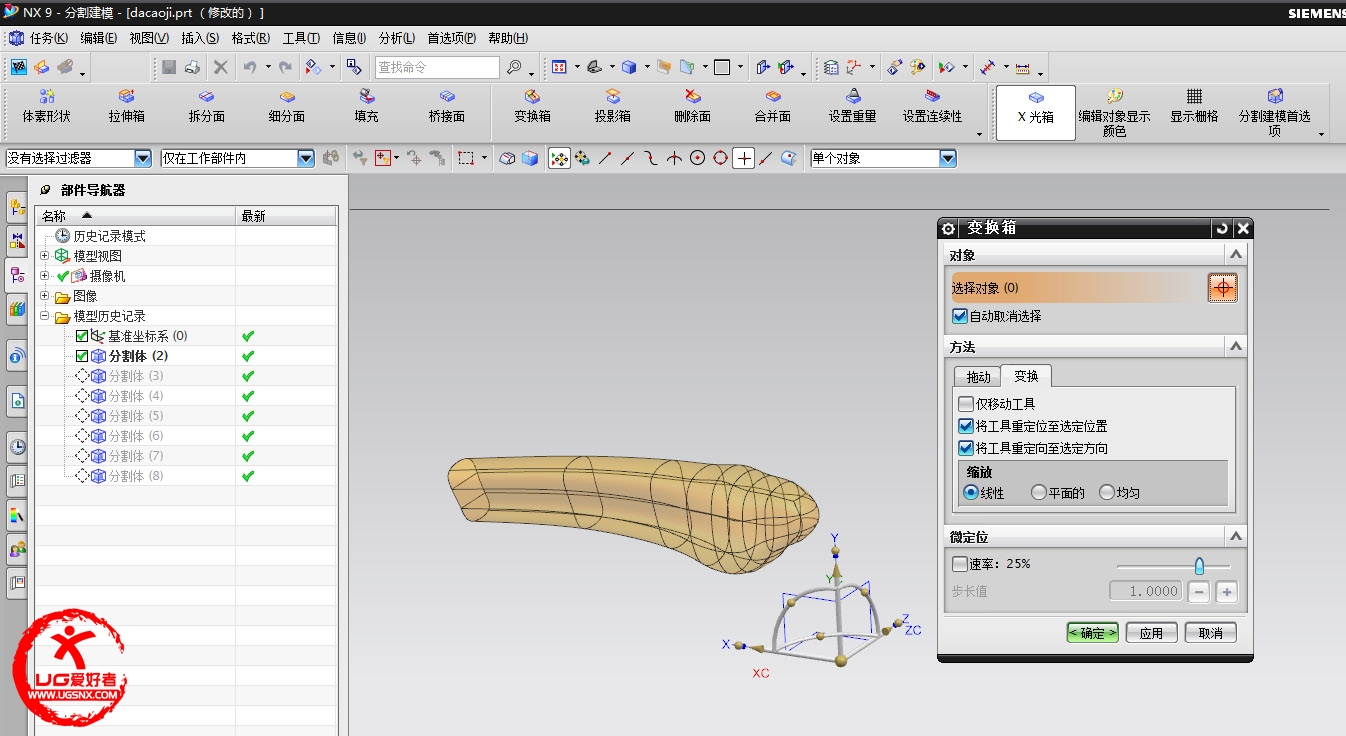Collapse the 方法 section in dialog
Viewport: 1346px width, 736px height.
coord(1237,346)
